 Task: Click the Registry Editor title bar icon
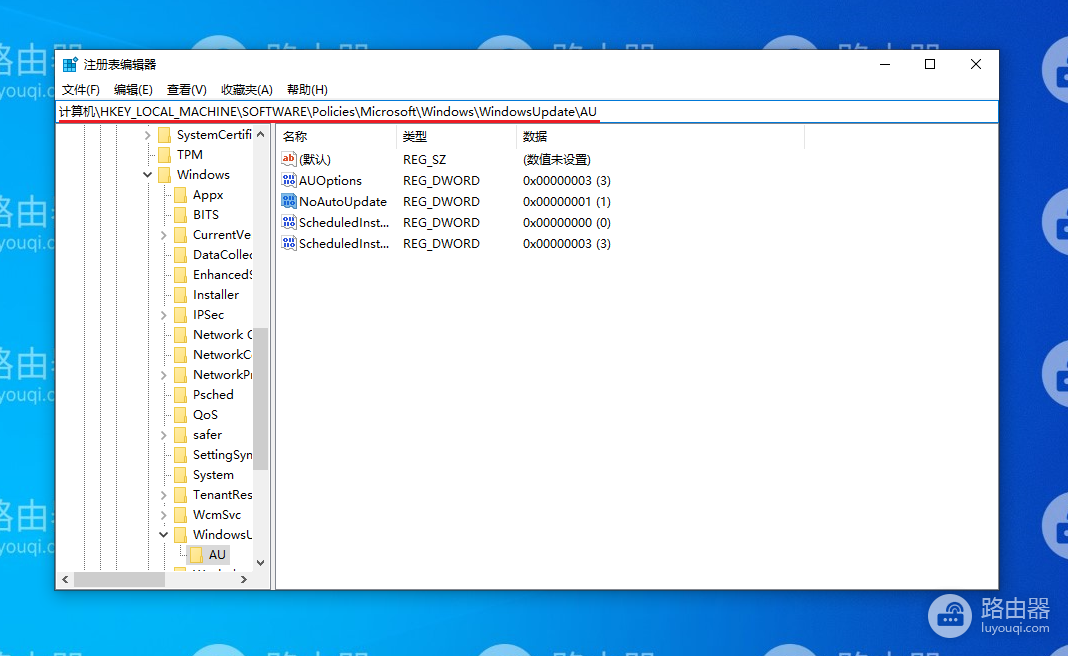point(70,65)
